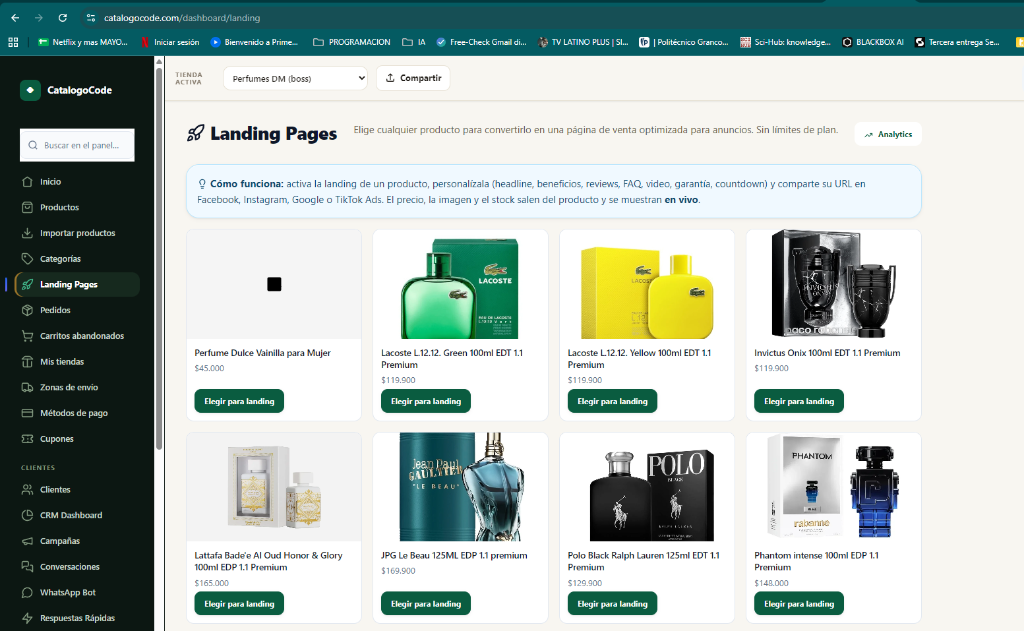
Task: Open Pedidos section
Action: (77, 310)
